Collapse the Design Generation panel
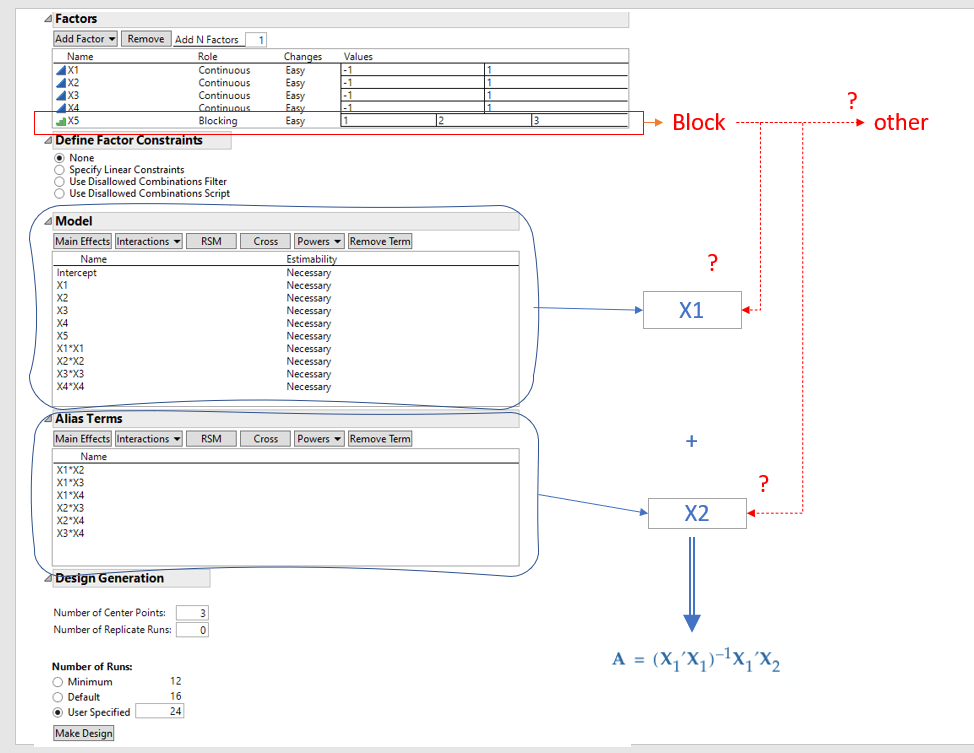 [x=45, y=578]
